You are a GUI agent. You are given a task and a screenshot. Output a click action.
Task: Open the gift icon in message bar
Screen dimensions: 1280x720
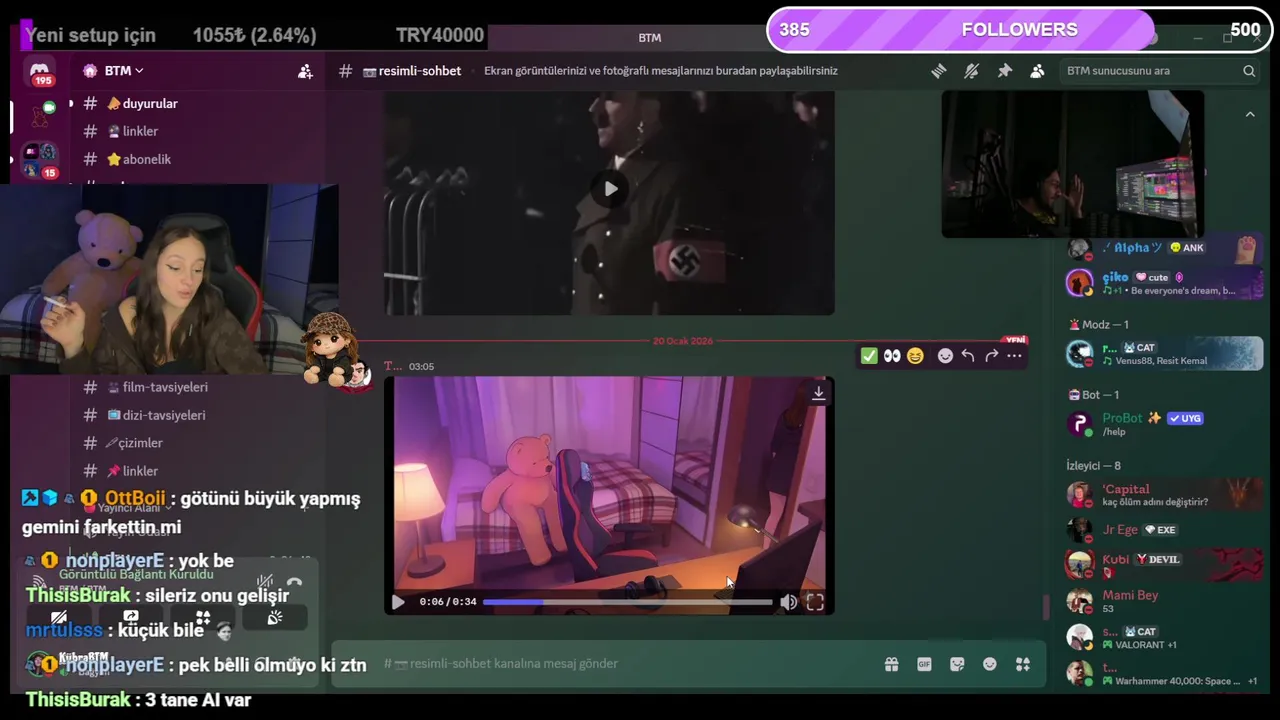891,664
